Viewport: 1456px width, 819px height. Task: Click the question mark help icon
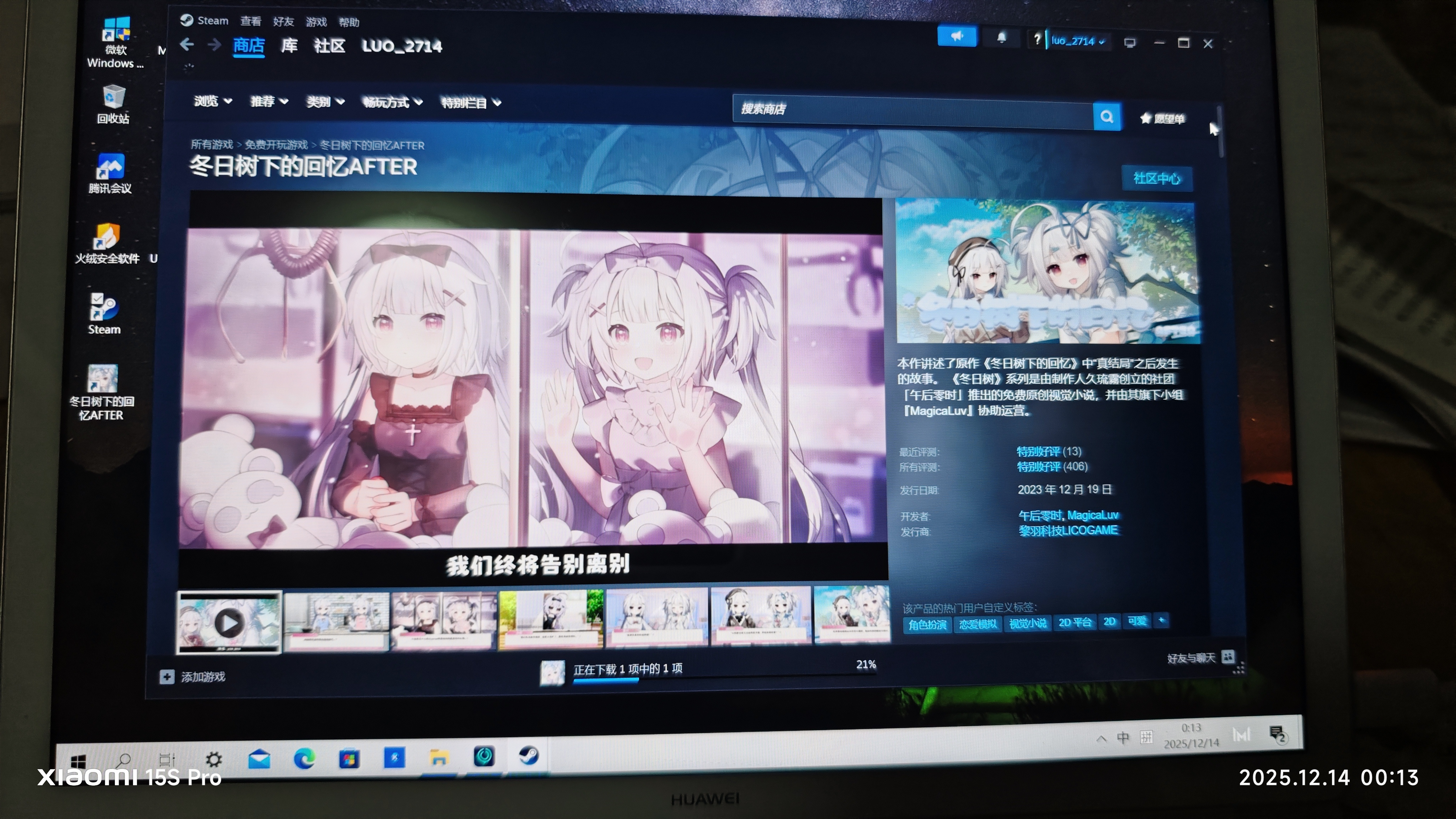1037,39
